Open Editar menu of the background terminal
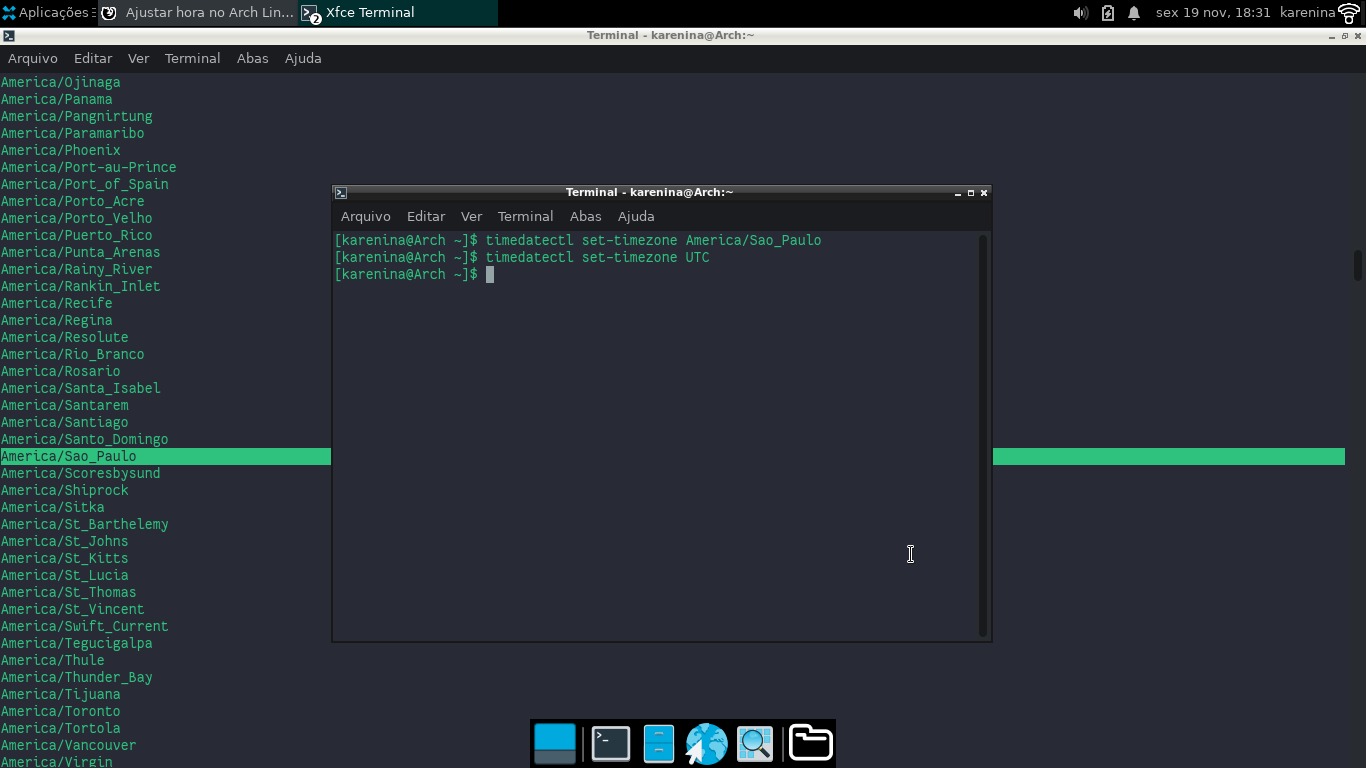Image resolution: width=1366 pixels, height=768 pixels. click(93, 58)
